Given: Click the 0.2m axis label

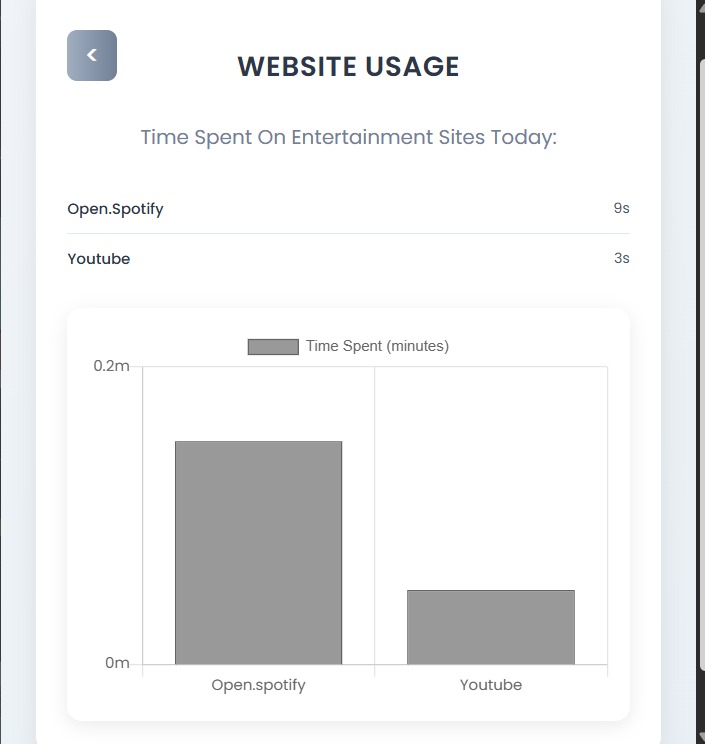Looking at the screenshot, I should tap(111, 366).
